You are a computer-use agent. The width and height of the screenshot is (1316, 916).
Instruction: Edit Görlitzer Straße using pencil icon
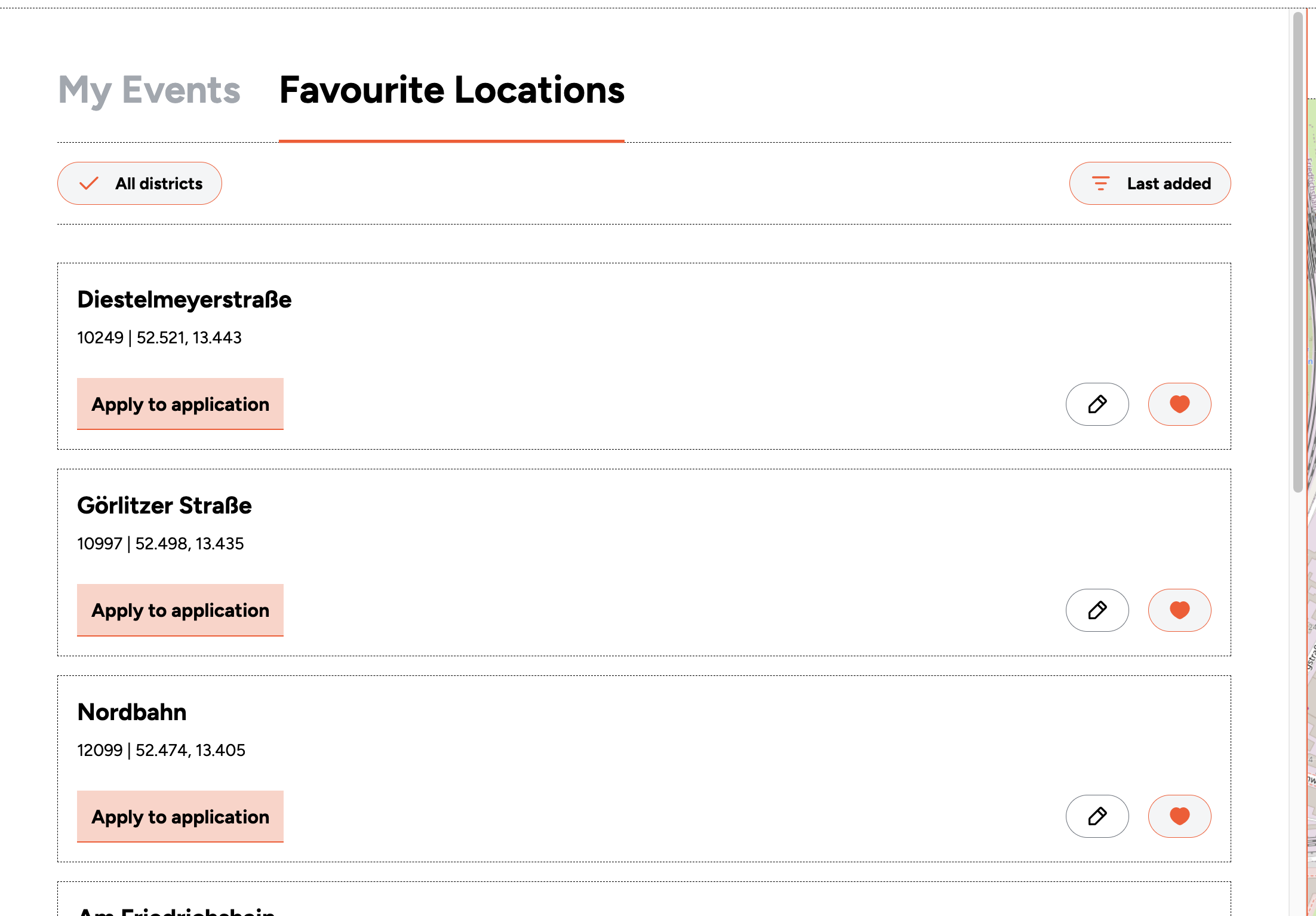1097,610
